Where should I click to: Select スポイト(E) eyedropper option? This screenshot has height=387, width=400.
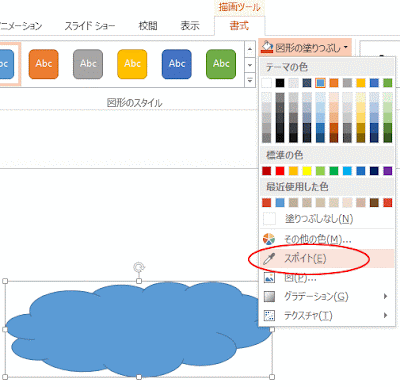click(x=327, y=258)
